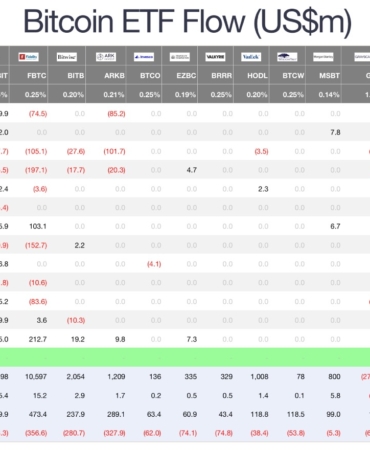Click the WisdomTree logo above BTCW

coord(287,57)
